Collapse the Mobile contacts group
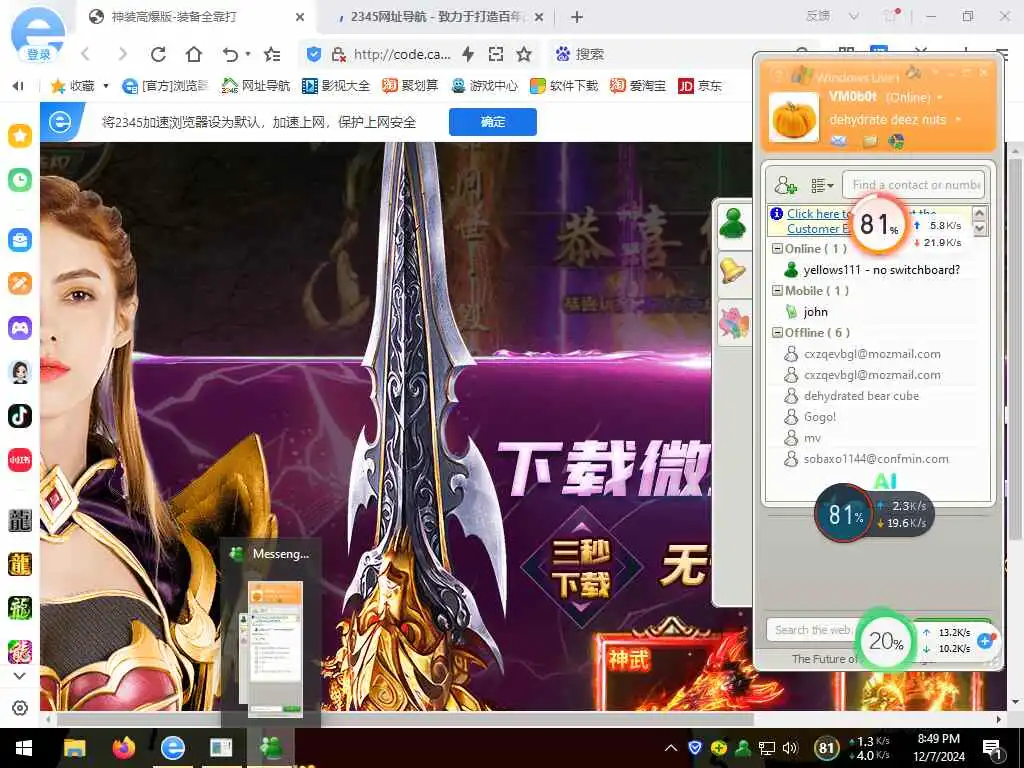The image size is (1024, 768). click(777, 291)
